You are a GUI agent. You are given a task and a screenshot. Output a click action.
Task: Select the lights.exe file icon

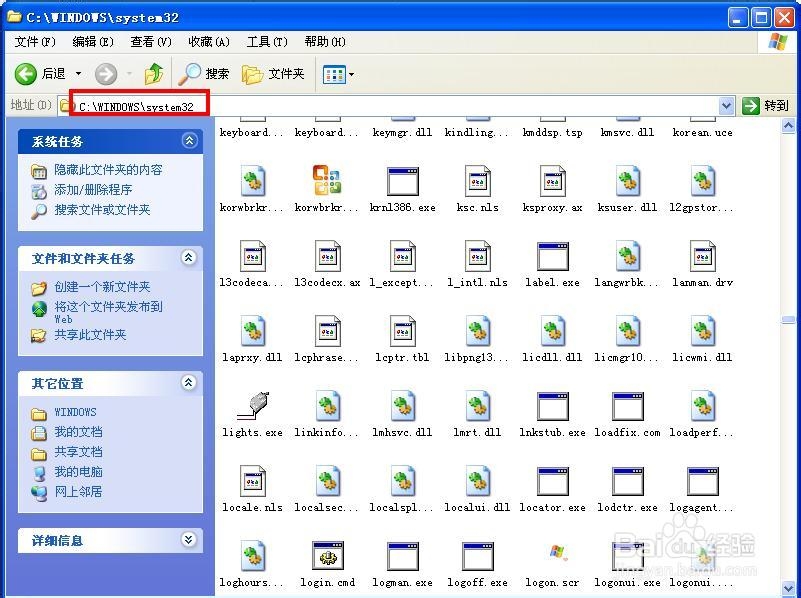coord(252,406)
